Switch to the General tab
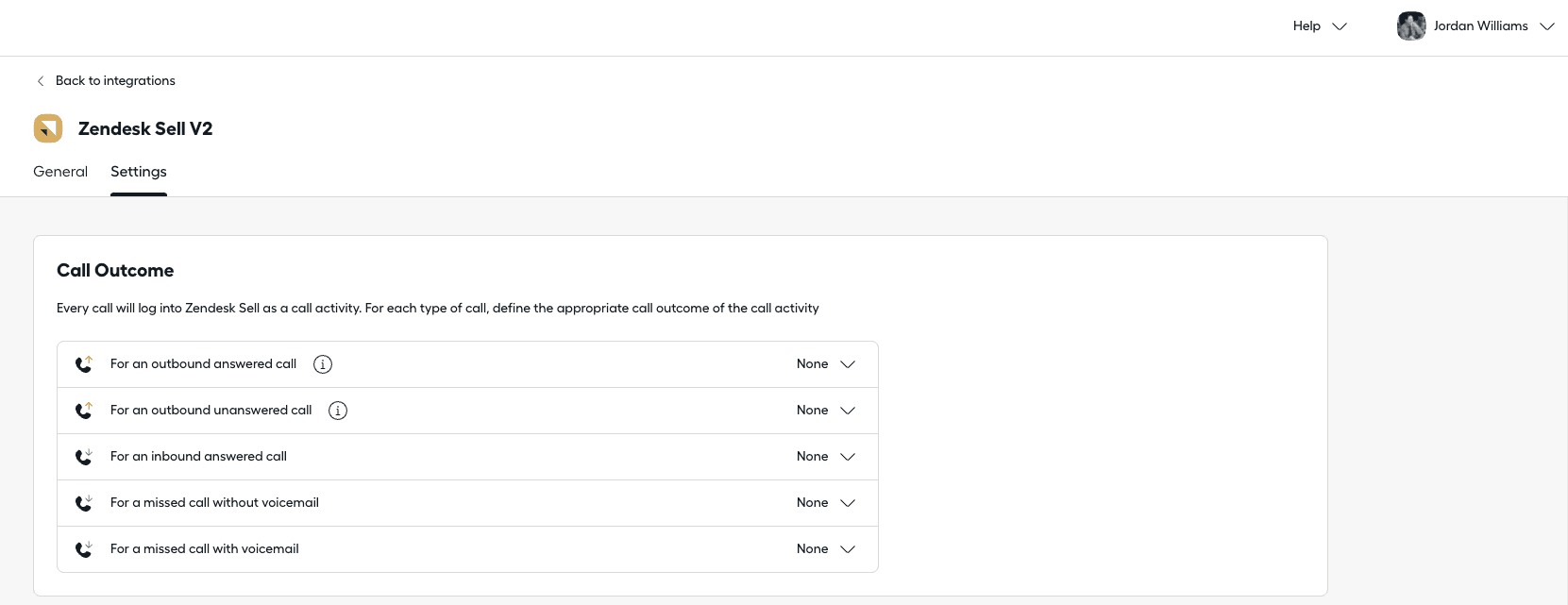This screenshot has height=605, width=1568. click(x=60, y=172)
